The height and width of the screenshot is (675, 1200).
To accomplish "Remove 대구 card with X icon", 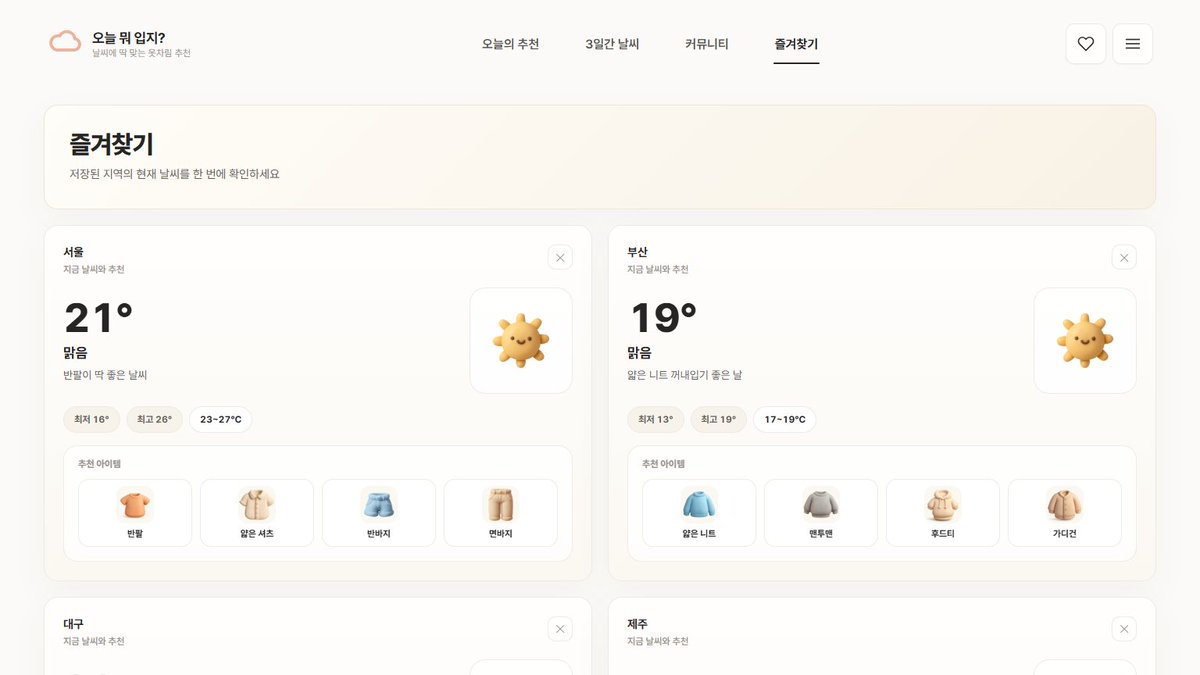I will 560,629.
